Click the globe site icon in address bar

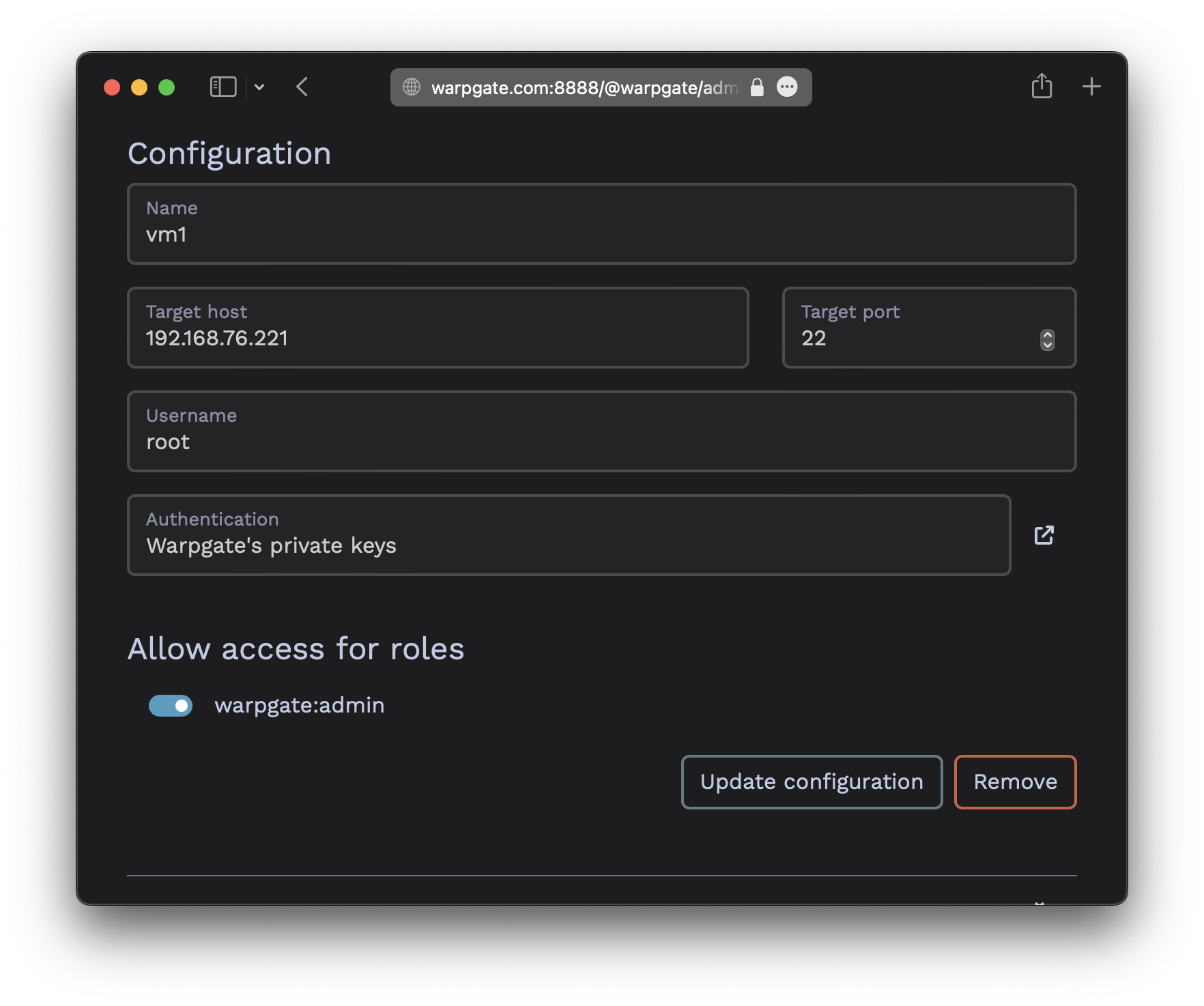[412, 87]
